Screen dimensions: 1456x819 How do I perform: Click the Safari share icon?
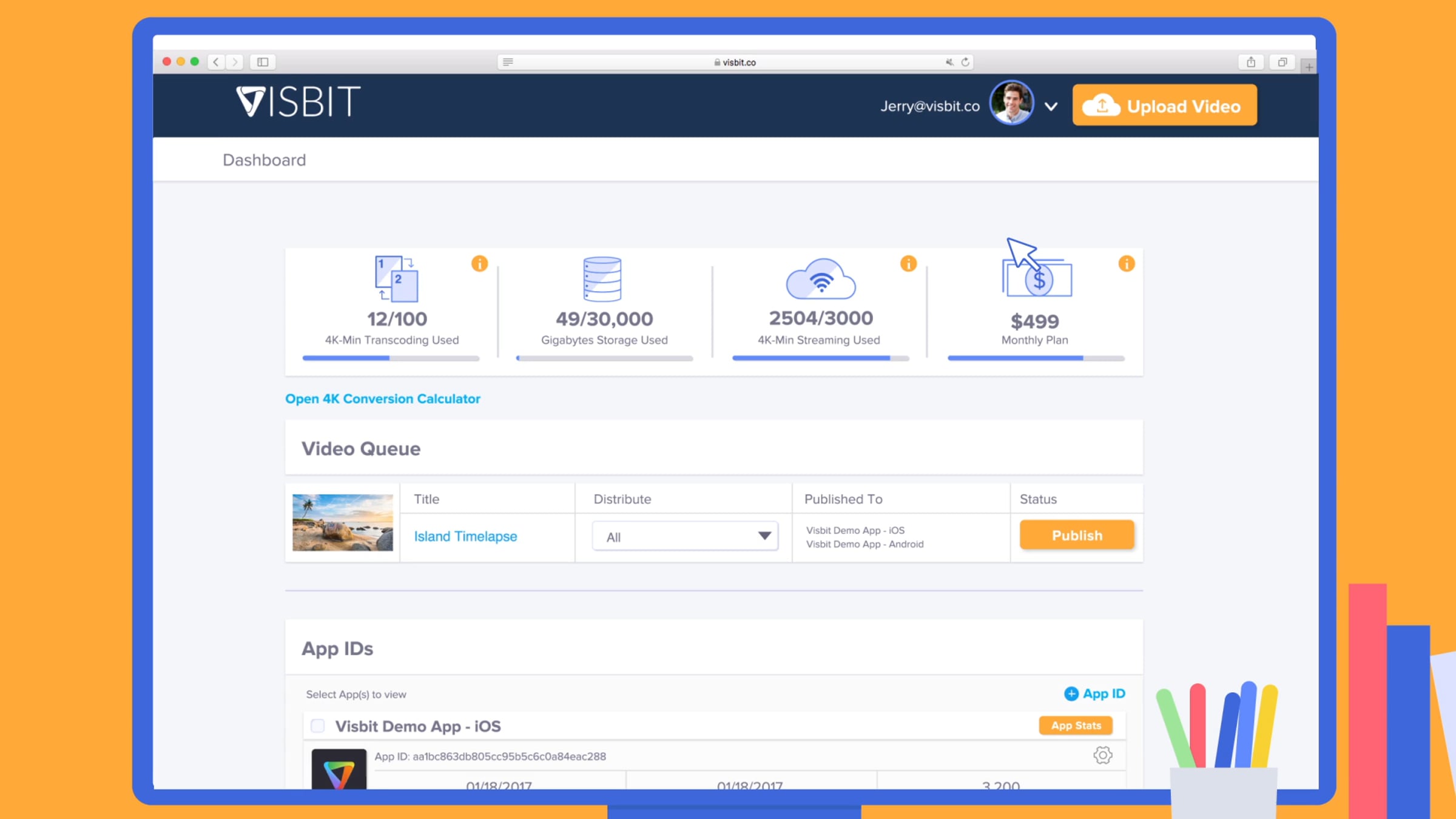tap(1251, 62)
